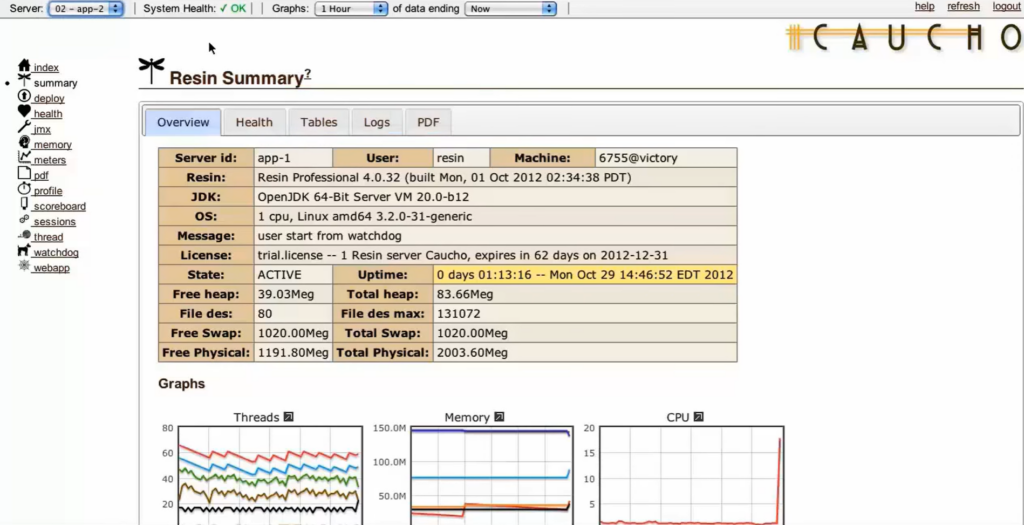Open the index link in sidebar
The height and width of the screenshot is (525, 1024).
46,67
